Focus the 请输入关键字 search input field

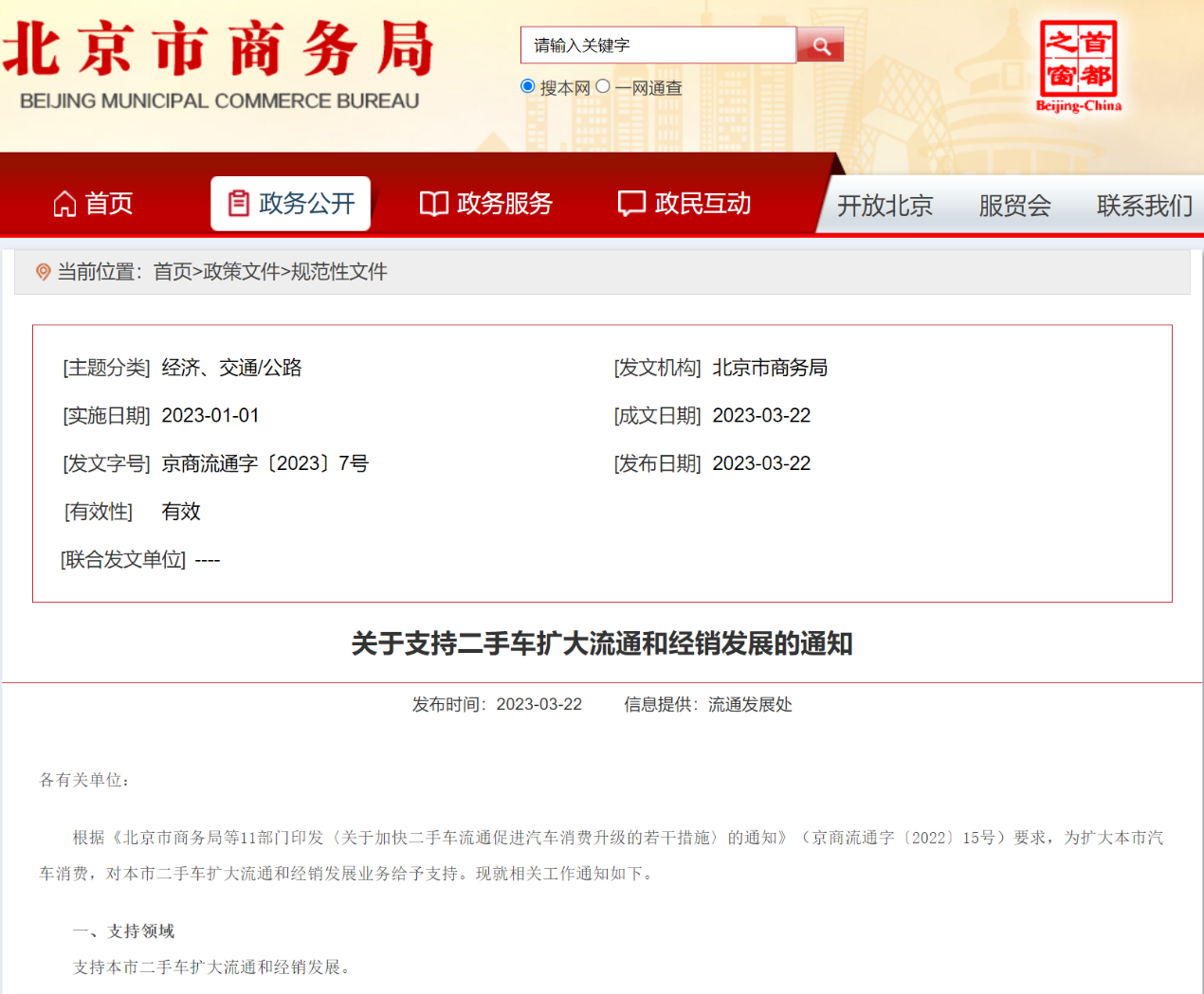click(x=658, y=45)
